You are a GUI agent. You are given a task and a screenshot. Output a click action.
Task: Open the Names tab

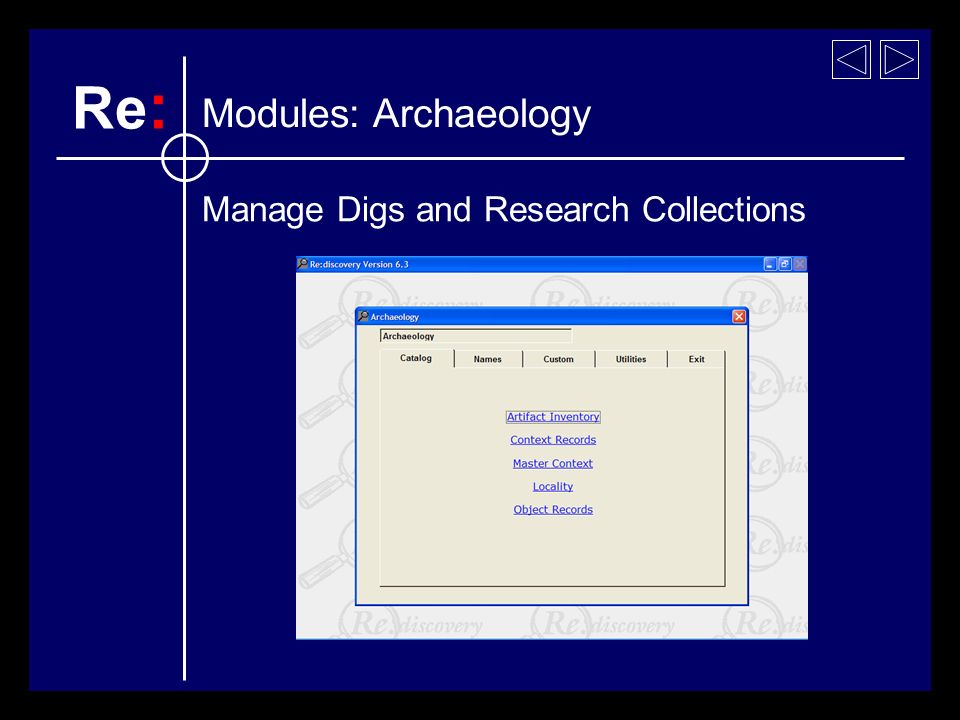point(488,359)
